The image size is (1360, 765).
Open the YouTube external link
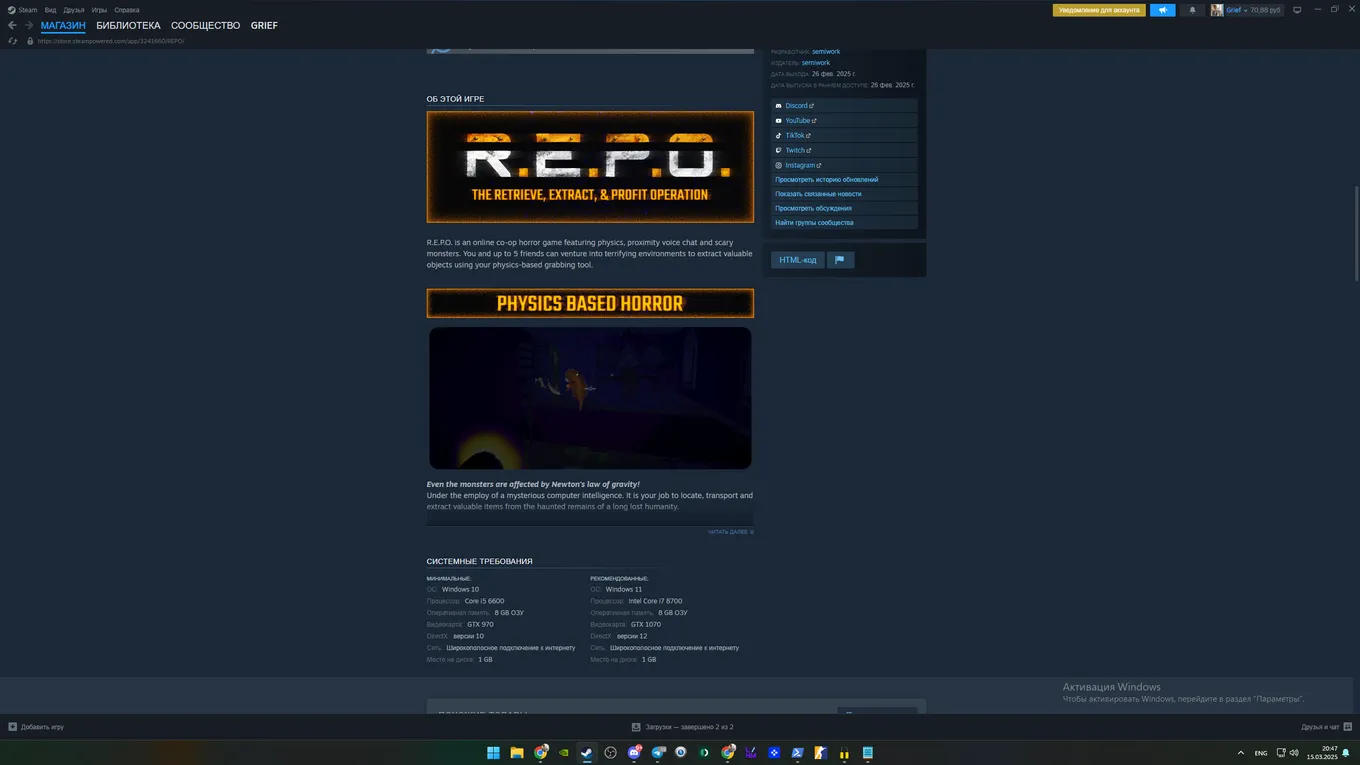[x=845, y=121]
